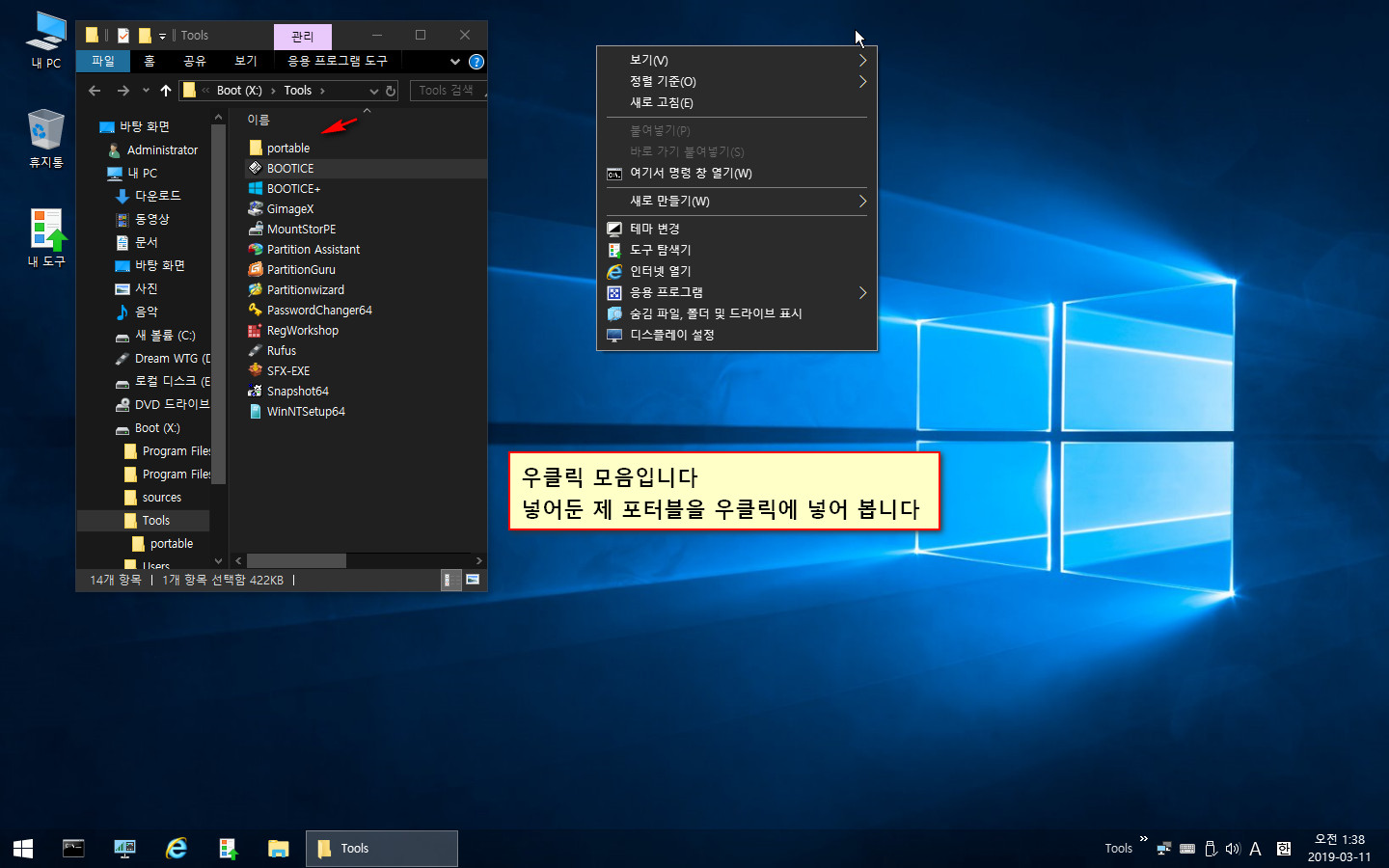Click the Boot (X:) breadcrumb
The width and height of the screenshot is (1389, 868).
click(239, 91)
